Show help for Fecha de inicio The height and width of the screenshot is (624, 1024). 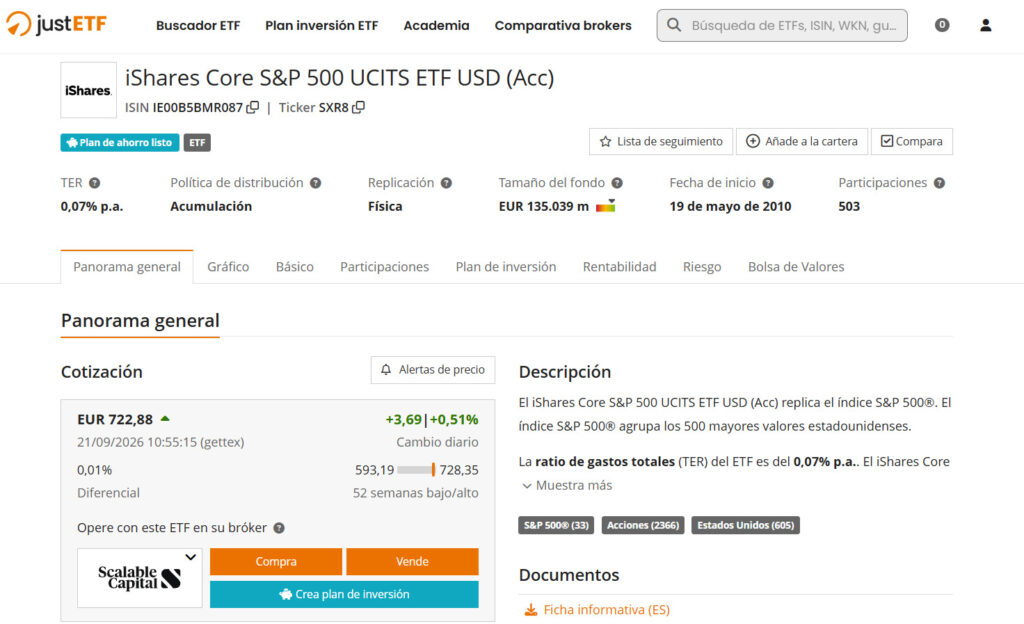768,183
